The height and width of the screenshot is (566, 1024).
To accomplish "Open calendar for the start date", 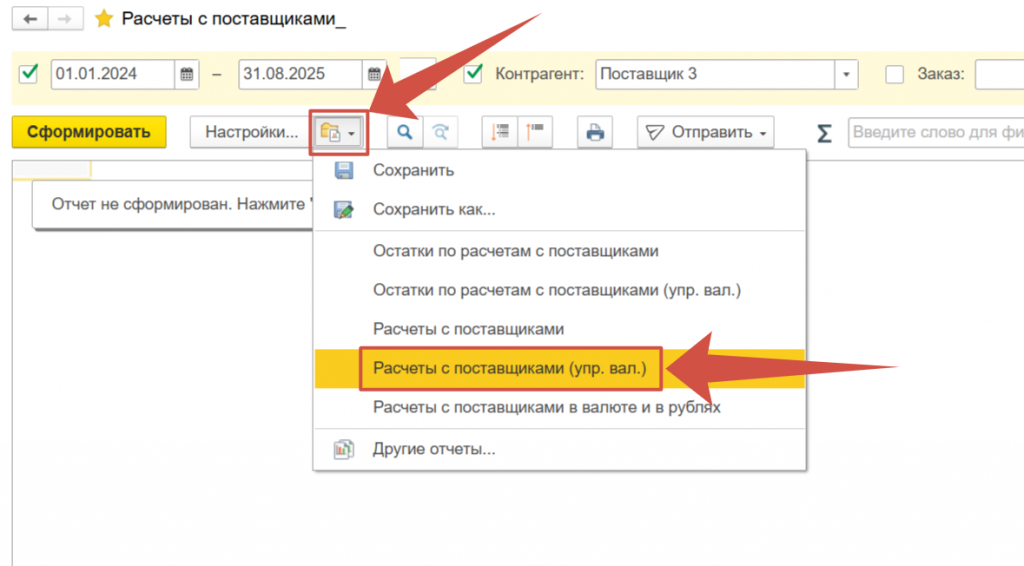I will pyautogui.click(x=187, y=75).
